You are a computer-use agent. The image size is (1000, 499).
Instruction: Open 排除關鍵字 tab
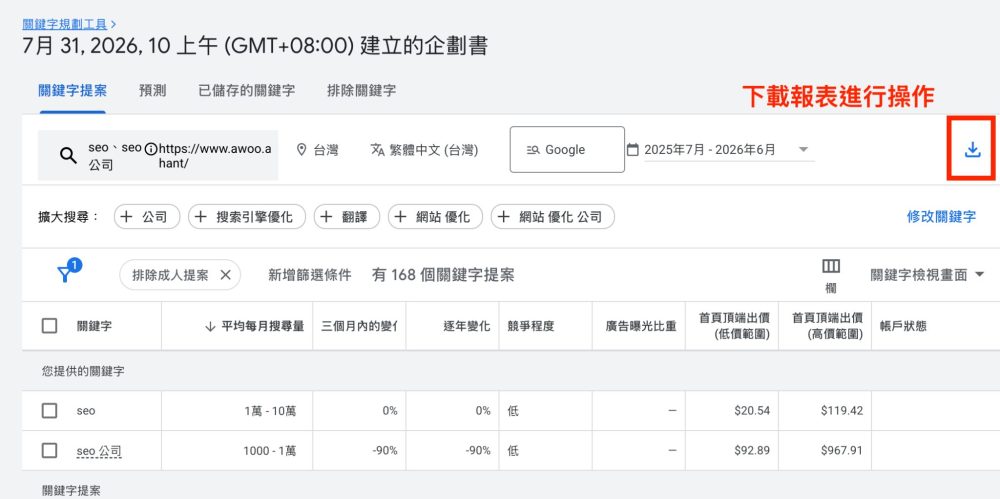click(x=361, y=91)
